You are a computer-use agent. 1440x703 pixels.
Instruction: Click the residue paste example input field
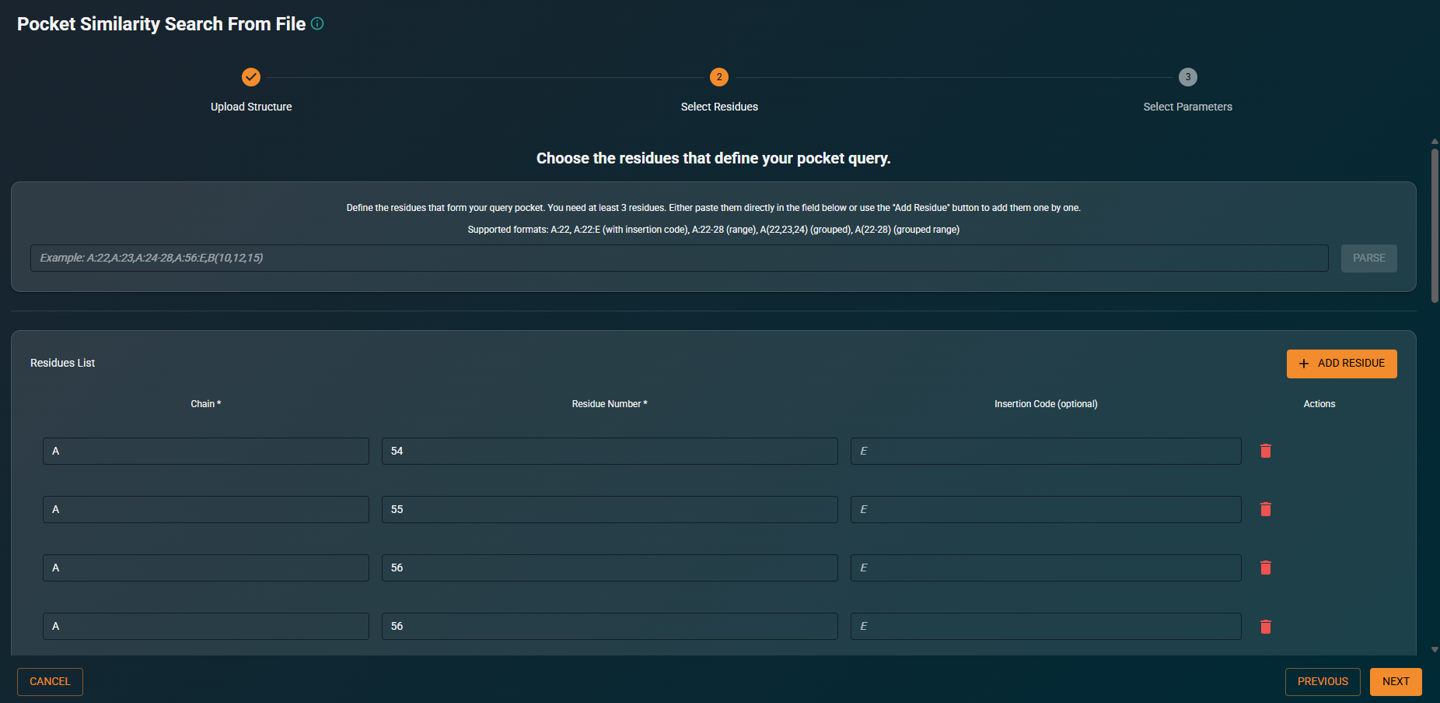point(680,257)
